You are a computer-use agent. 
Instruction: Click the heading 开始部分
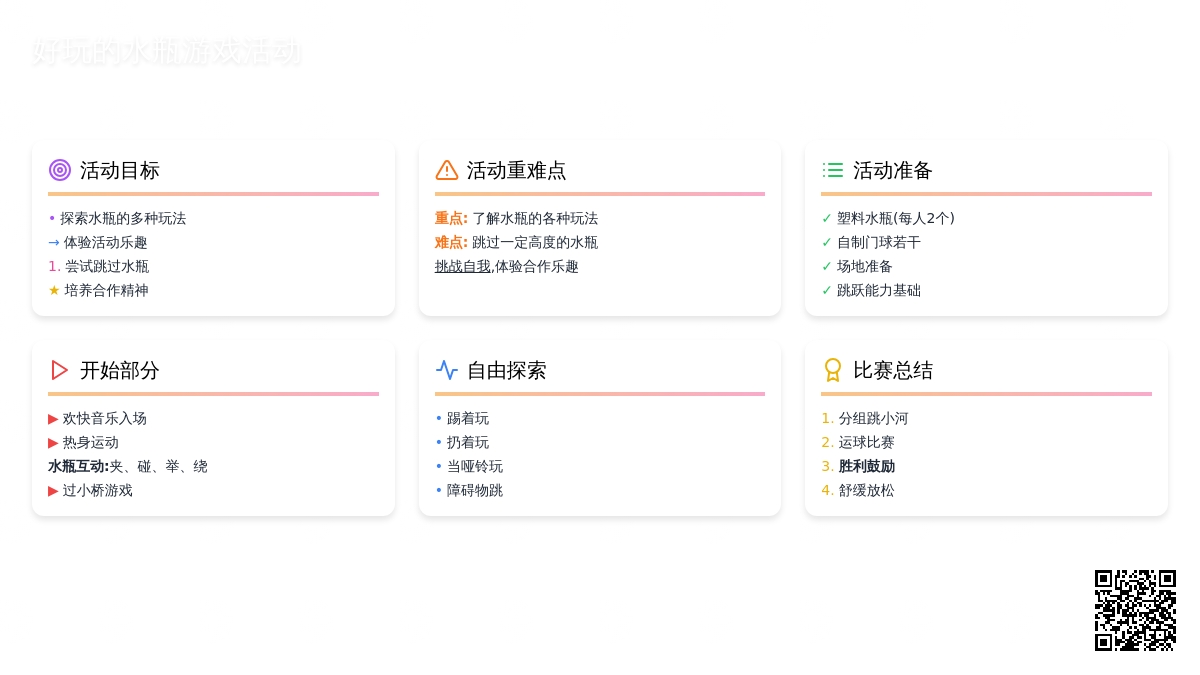coord(120,370)
